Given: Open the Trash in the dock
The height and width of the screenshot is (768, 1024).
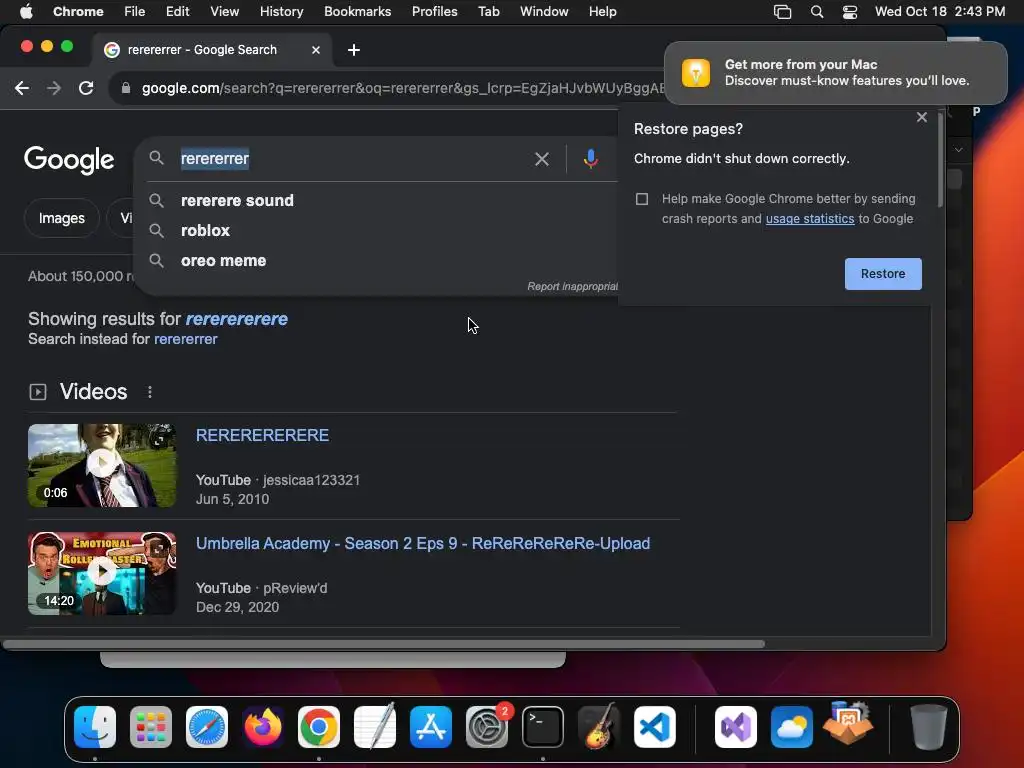Looking at the screenshot, I should pos(929,727).
